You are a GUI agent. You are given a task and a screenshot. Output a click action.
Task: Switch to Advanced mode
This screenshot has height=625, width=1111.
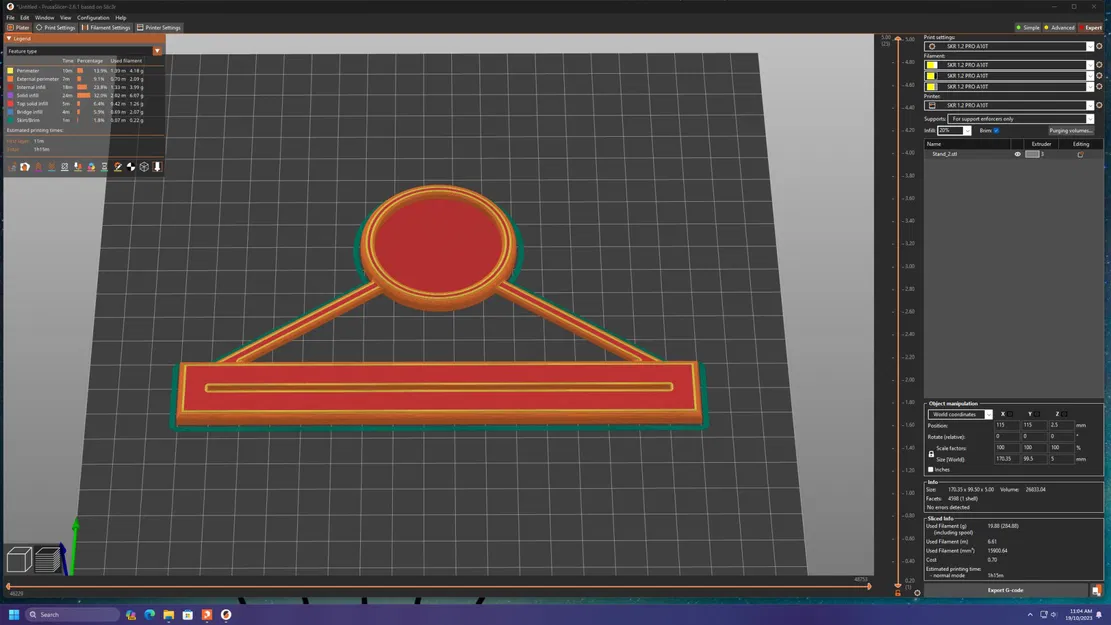pos(1059,28)
